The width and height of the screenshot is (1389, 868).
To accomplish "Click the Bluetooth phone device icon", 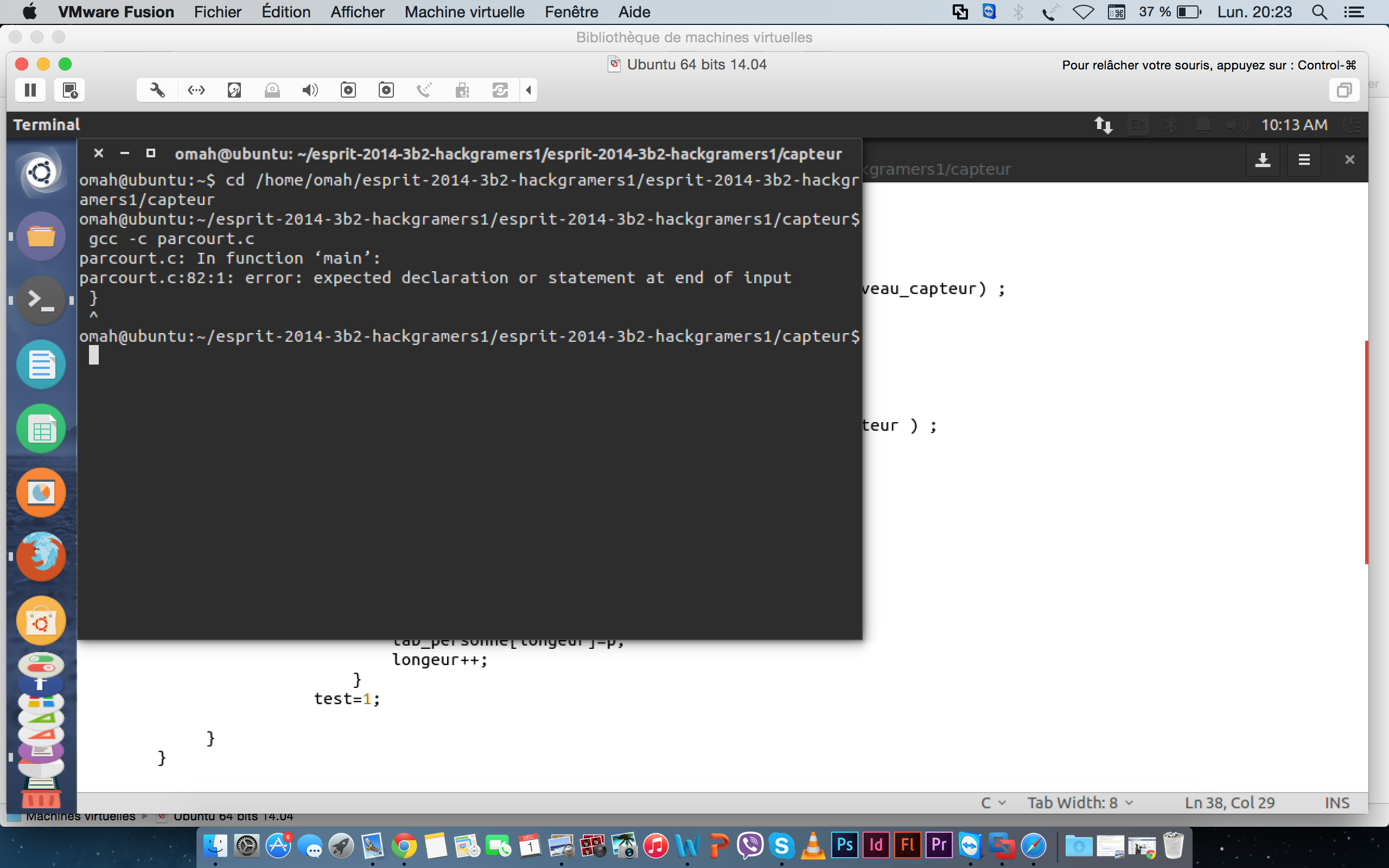I will (x=424, y=90).
